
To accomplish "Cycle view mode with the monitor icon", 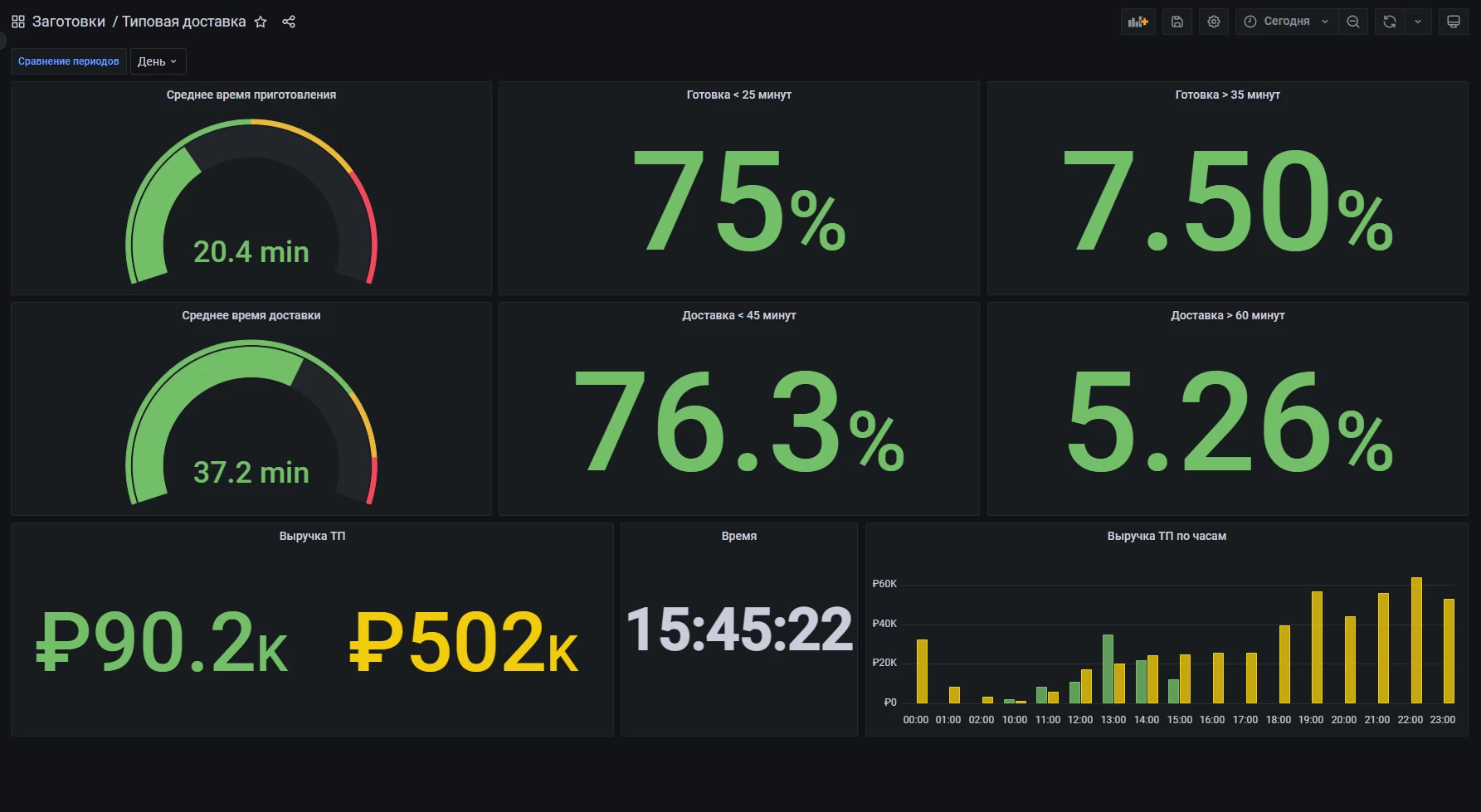I will point(1454,22).
